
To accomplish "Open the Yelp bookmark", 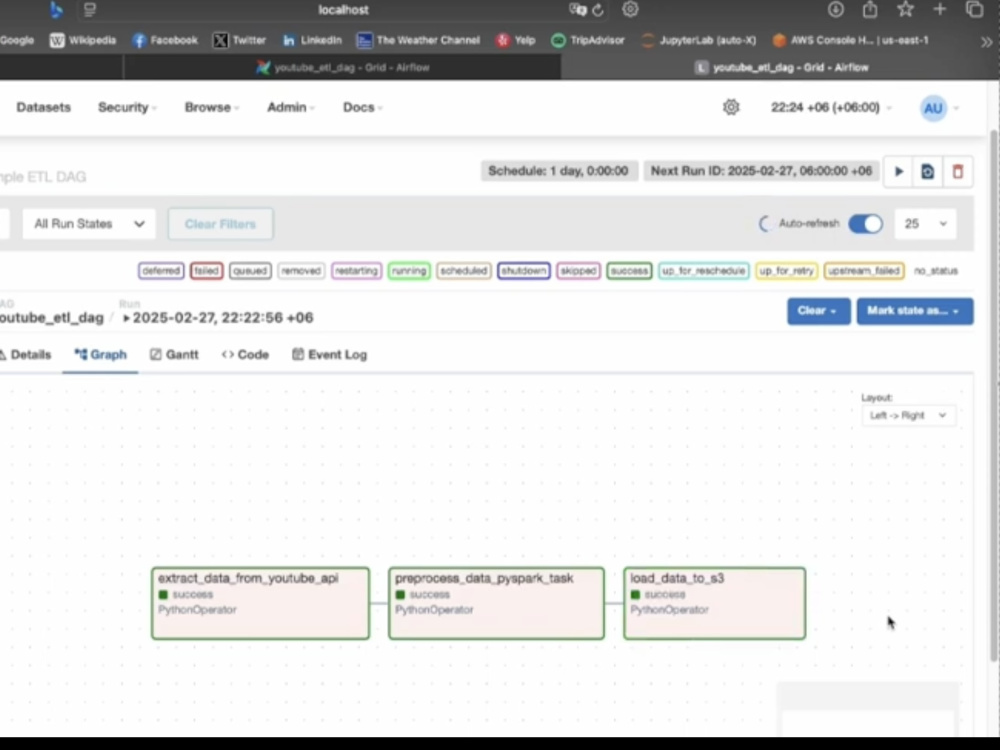I will click(x=515, y=40).
